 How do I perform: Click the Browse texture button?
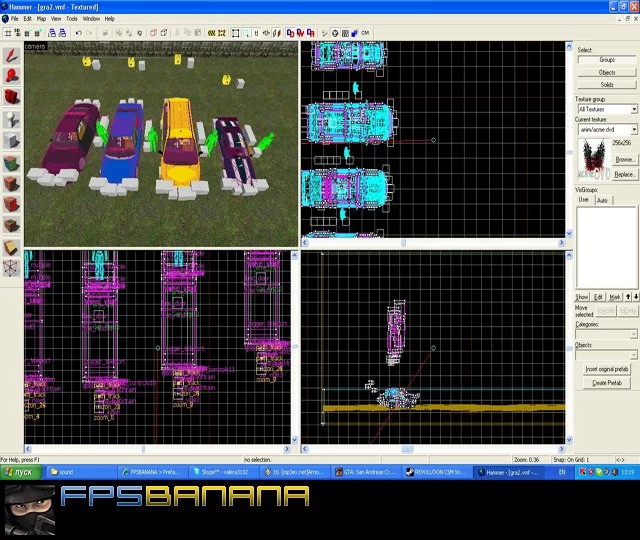[x=624, y=159]
